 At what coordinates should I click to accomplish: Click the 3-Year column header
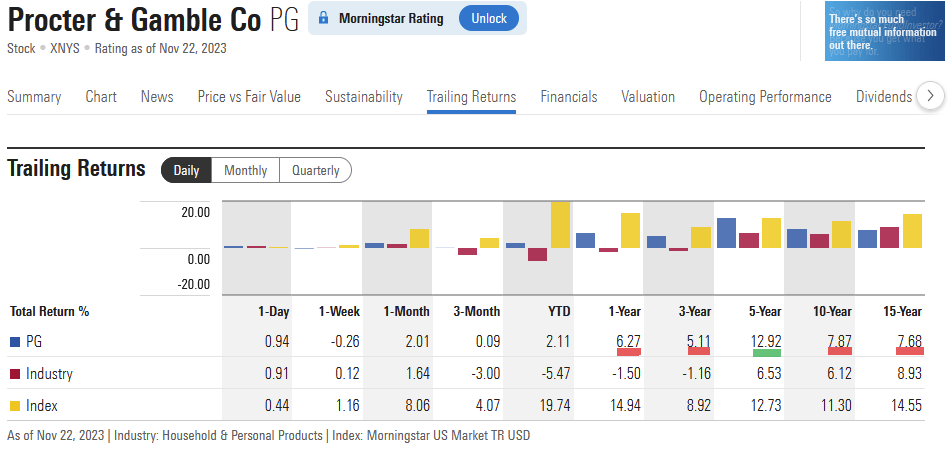[694, 312]
